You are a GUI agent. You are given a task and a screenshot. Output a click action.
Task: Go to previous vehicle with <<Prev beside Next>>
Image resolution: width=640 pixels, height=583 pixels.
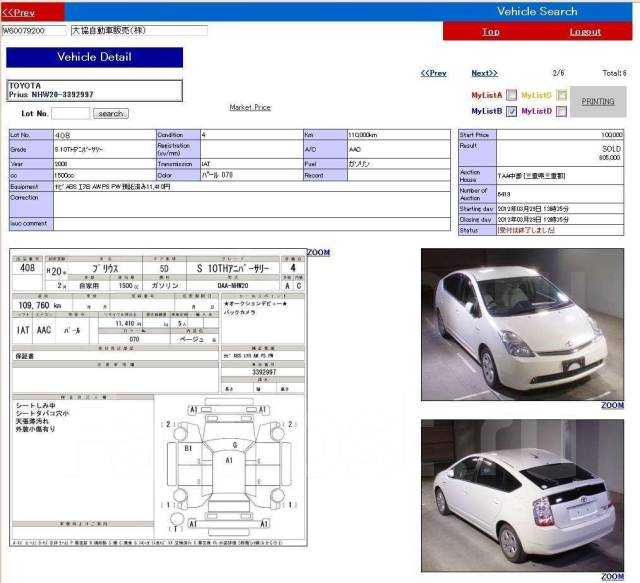point(433,73)
